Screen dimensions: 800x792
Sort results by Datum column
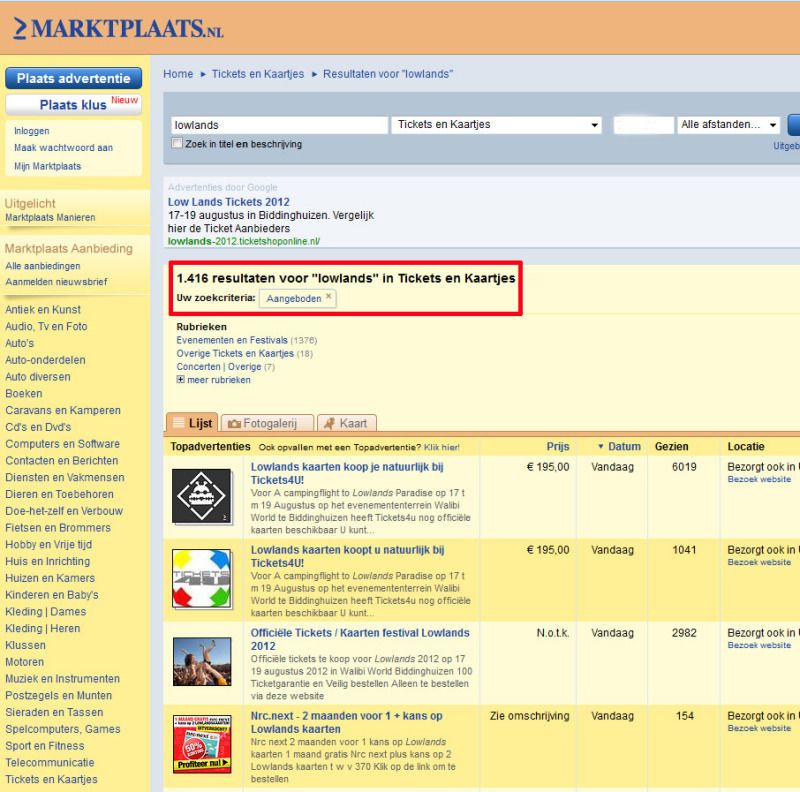(623, 447)
